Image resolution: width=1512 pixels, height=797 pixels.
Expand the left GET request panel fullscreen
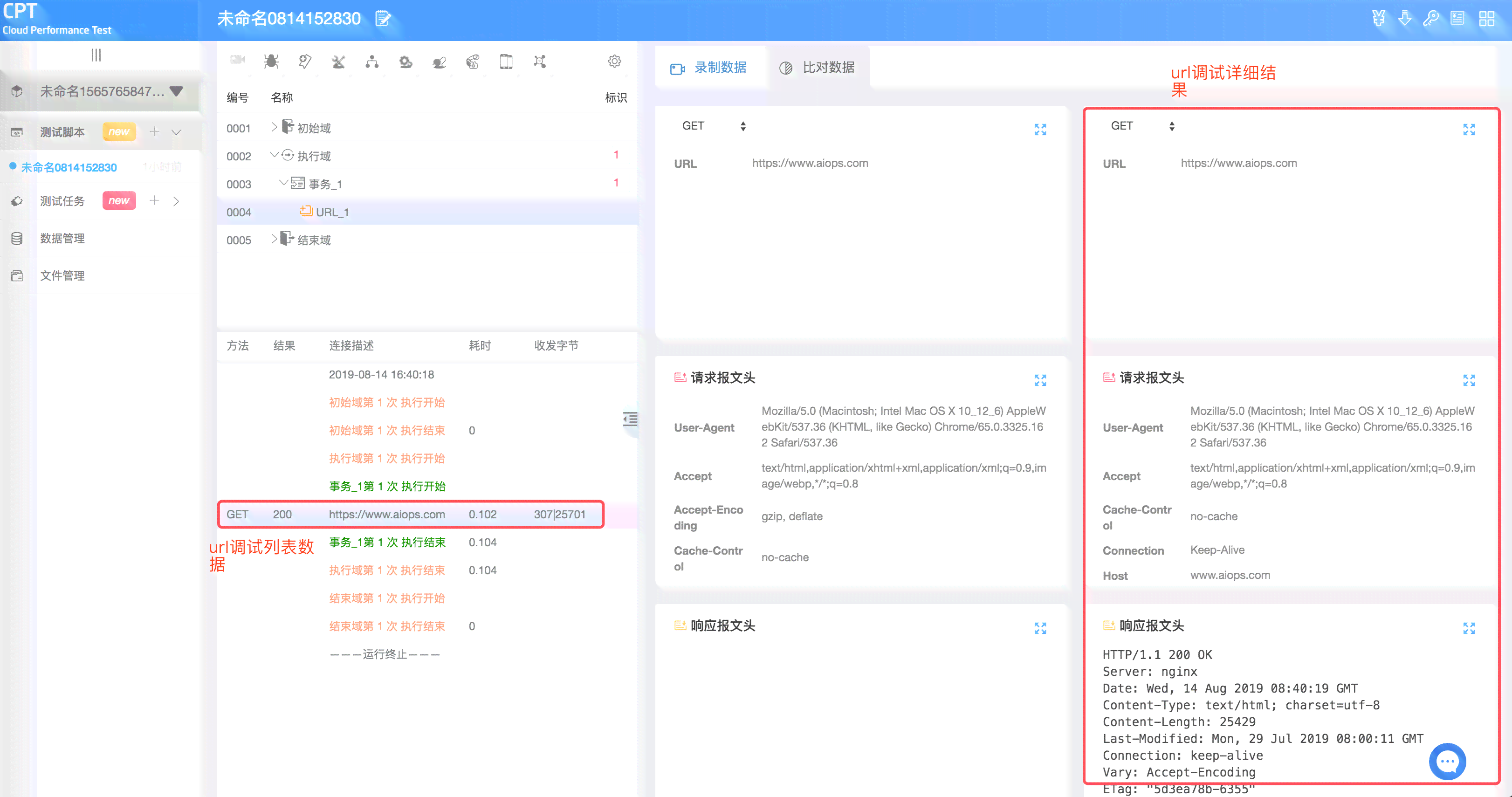(x=1040, y=129)
